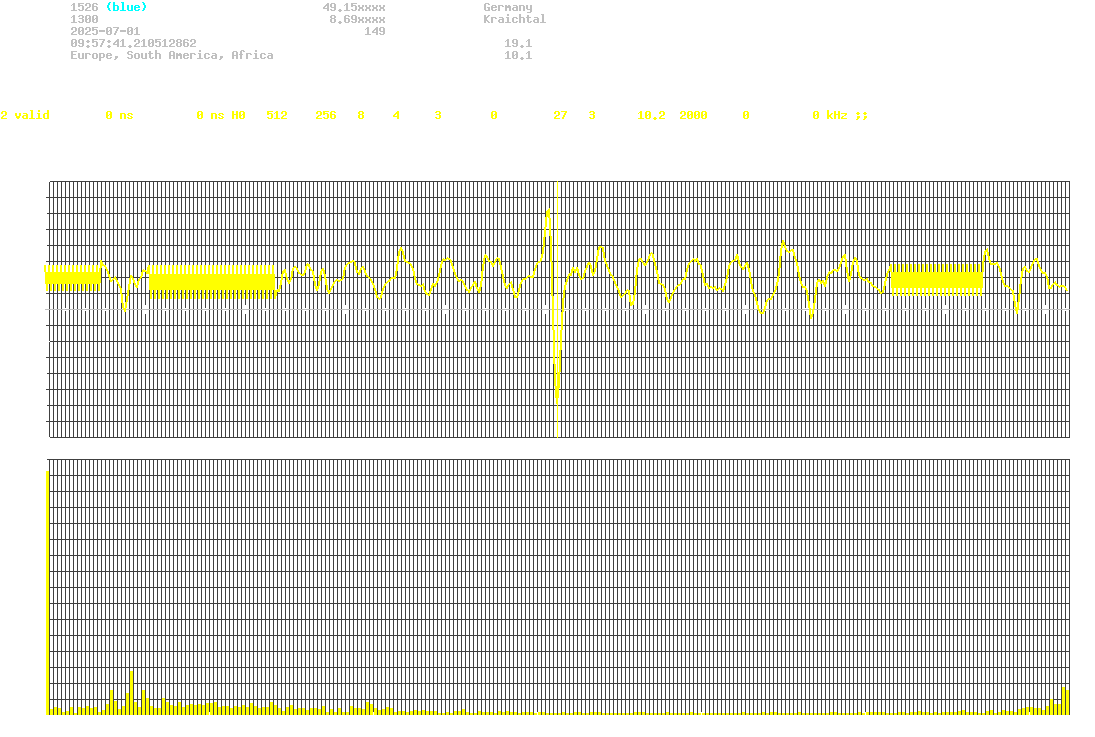Click the vertical yellow trigger line in waveform
This screenshot has height=737, width=1095.
[x=557, y=309]
